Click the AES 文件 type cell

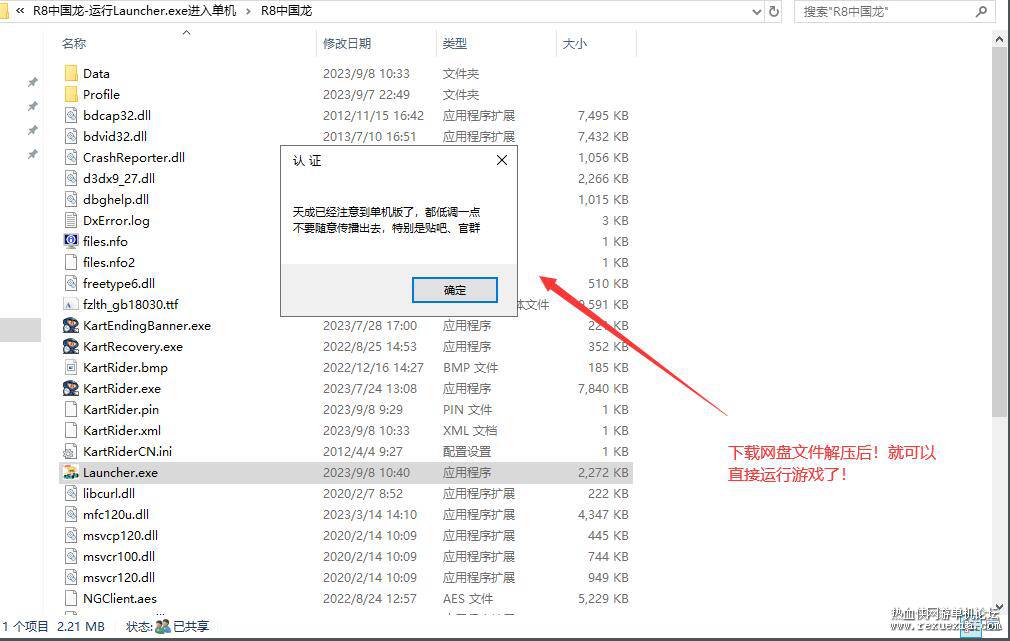468,598
